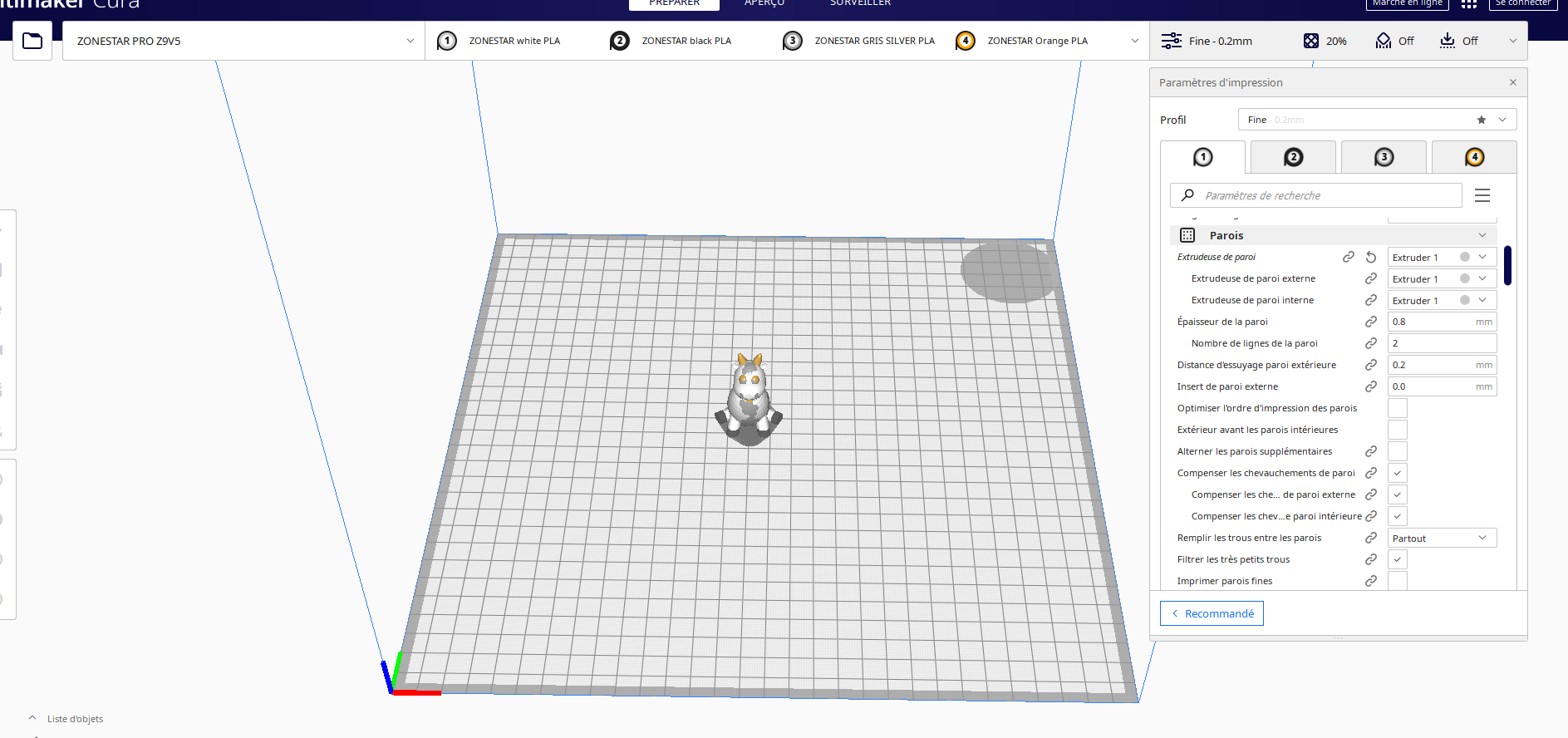Click the support Off icon

[1384, 41]
